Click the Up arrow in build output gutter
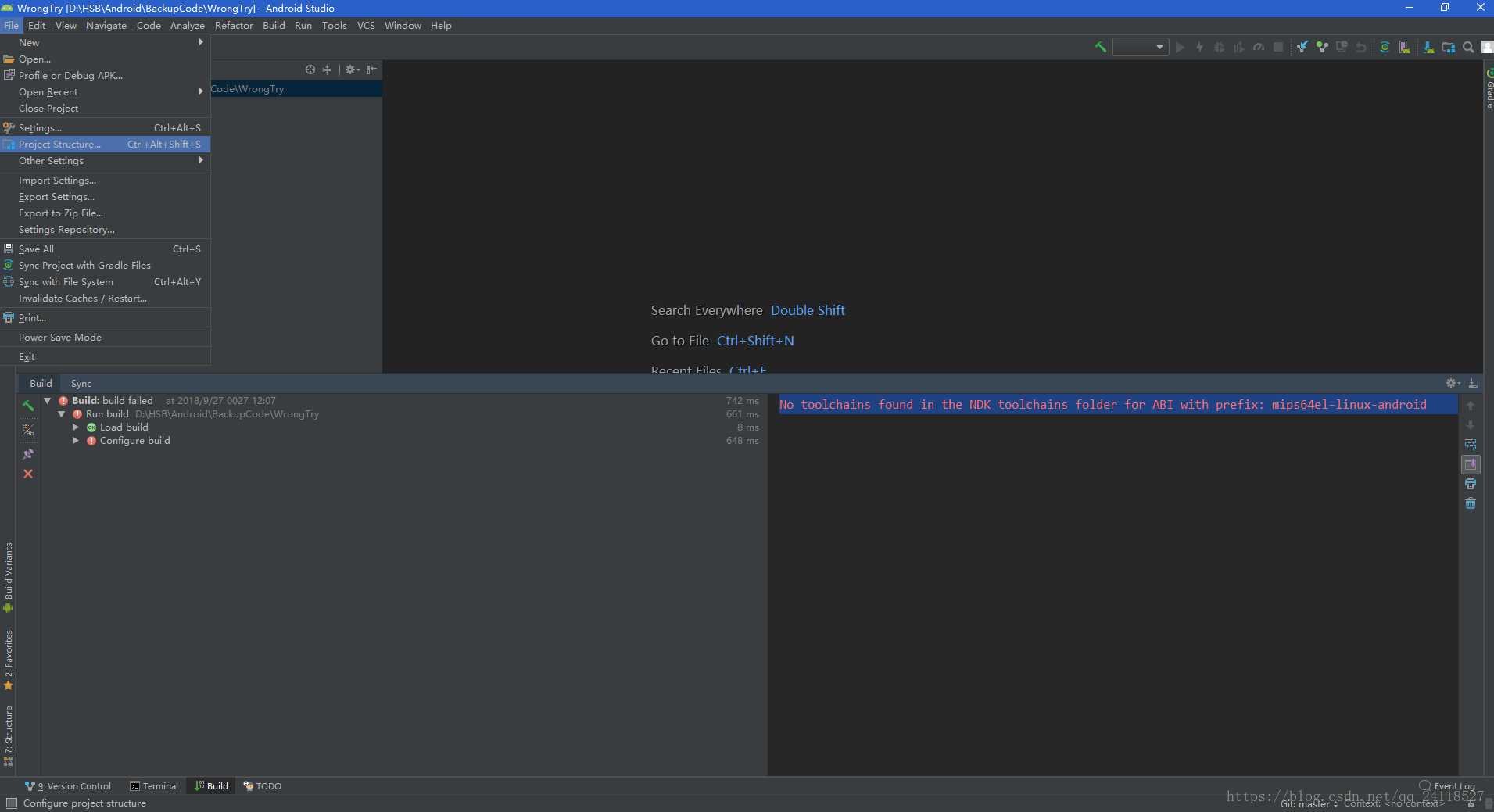The height and width of the screenshot is (812, 1494). point(1471,406)
